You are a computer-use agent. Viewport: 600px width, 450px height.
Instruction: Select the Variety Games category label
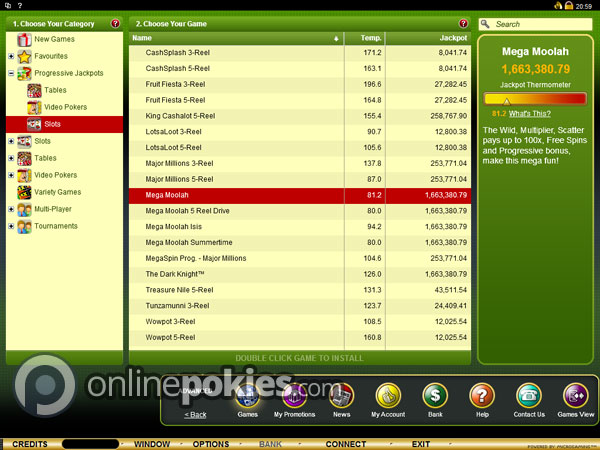(58, 192)
